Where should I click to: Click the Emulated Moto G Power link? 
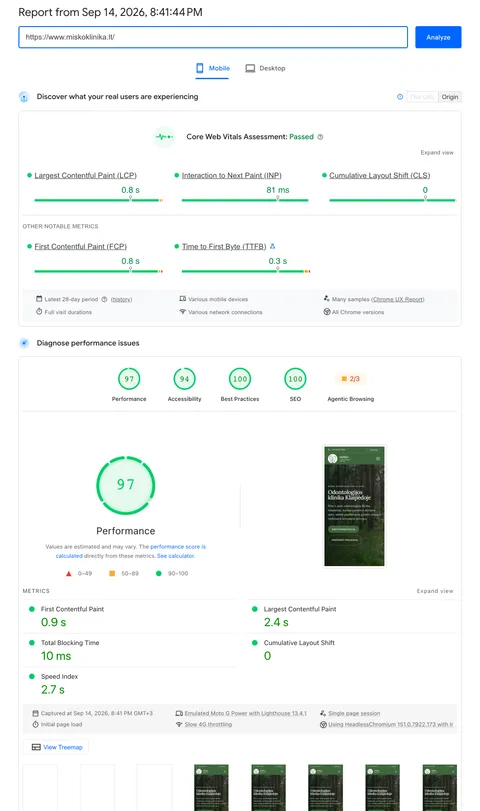(245, 713)
